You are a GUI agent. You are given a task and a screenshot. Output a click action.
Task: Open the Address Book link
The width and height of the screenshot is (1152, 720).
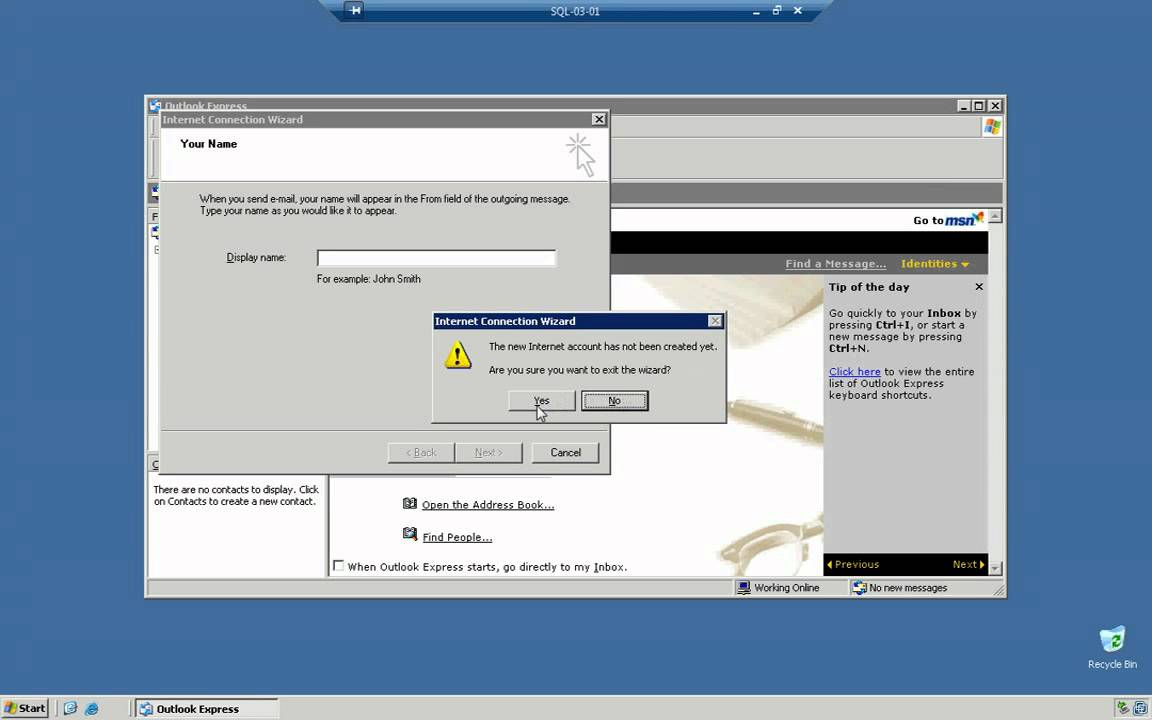point(488,505)
